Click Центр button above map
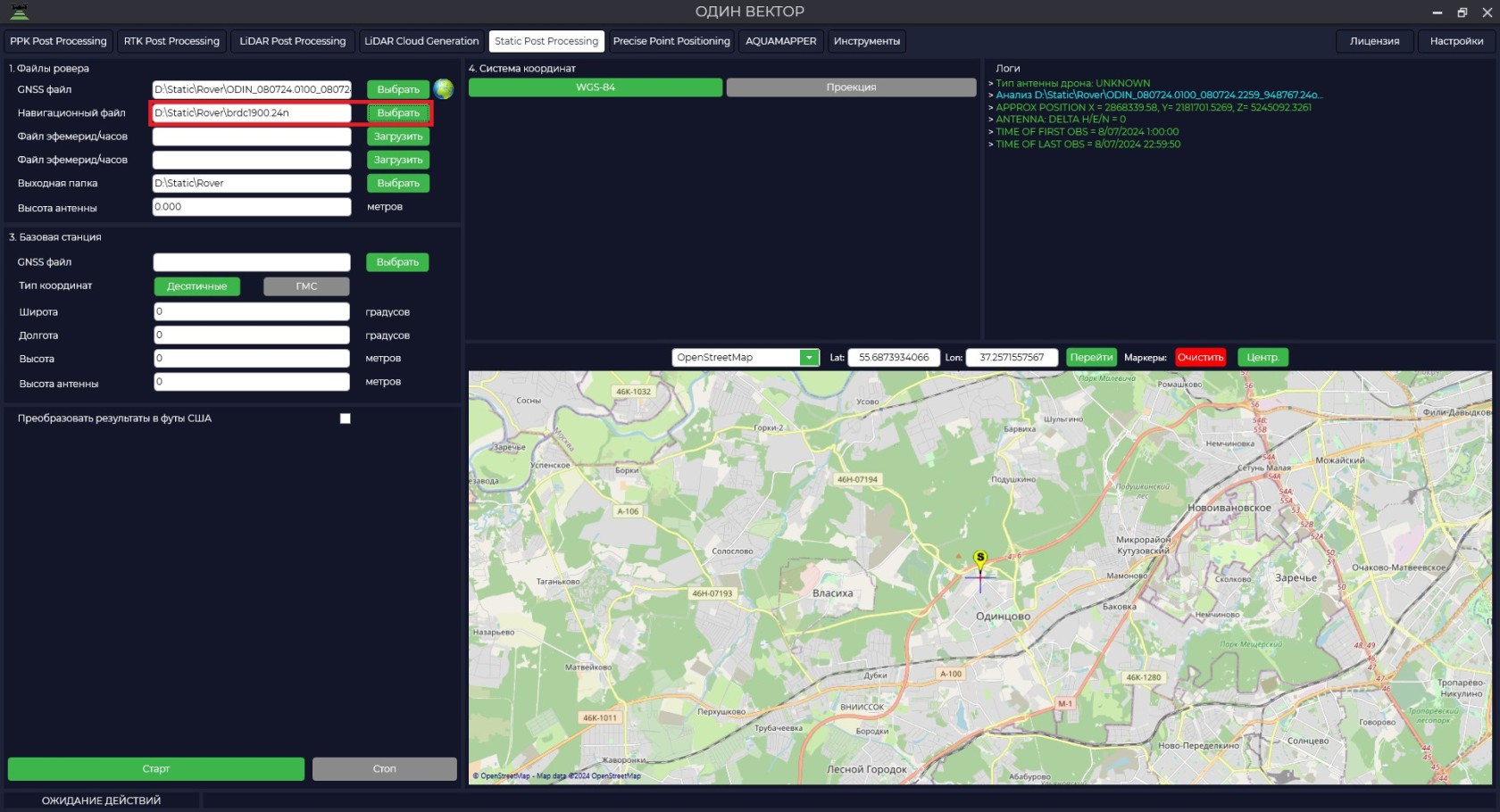 tap(1262, 358)
